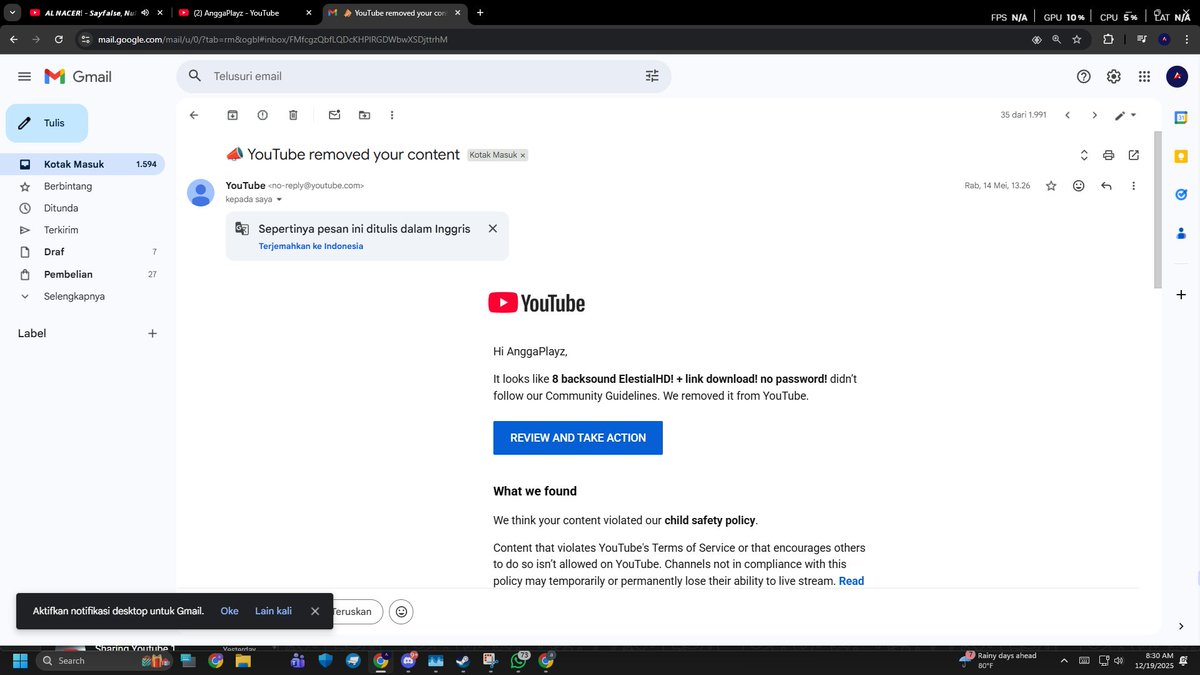The image size is (1200, 675).
Task: Open Contacts in the side panel
Action: tap(1181, 232)
